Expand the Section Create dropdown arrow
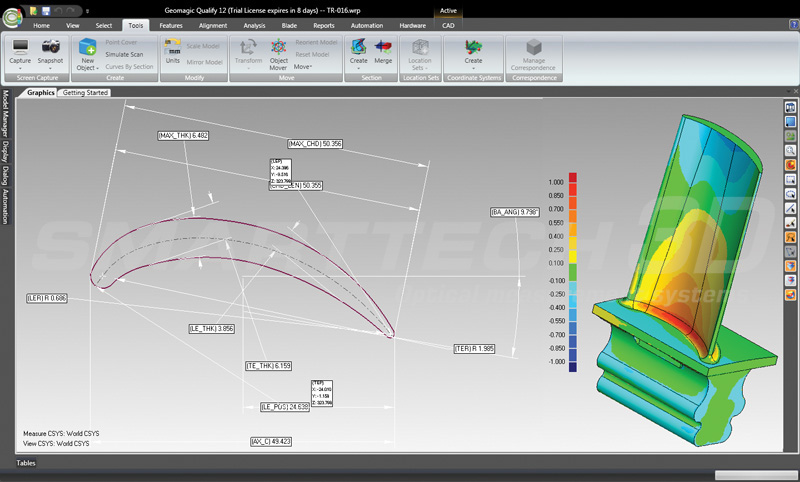800x482 pixels. point(359,68)
